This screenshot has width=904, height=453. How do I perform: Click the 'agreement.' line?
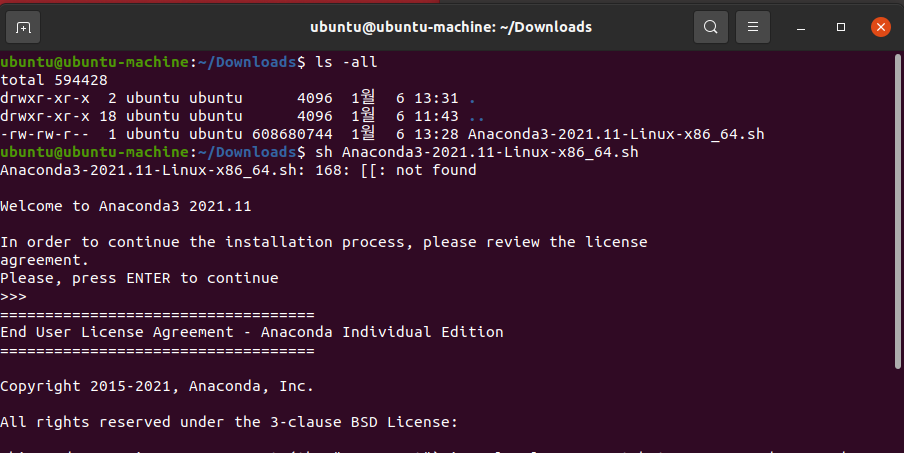[x=44, y=261]
